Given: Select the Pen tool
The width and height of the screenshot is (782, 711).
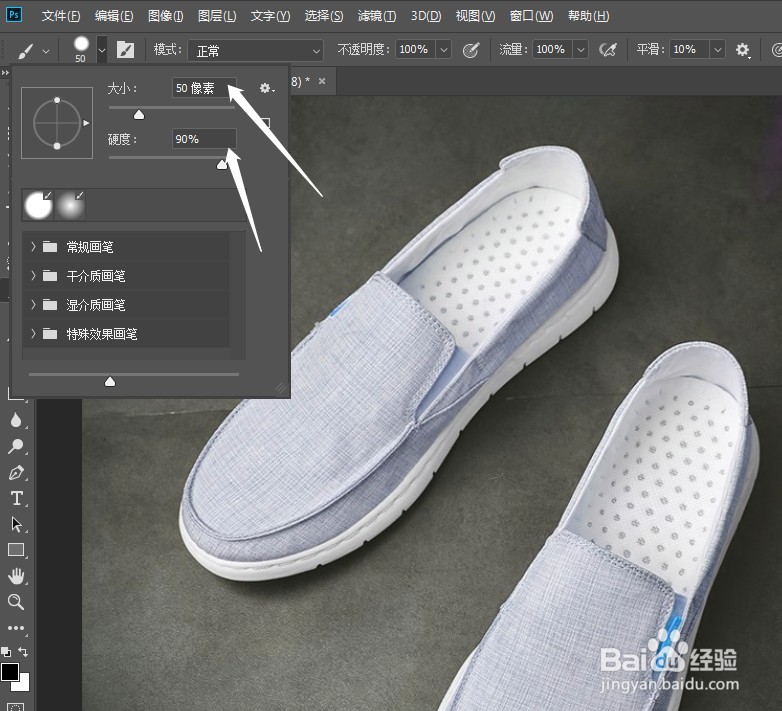Looking at the screenshot, I should tap(16, 472).
